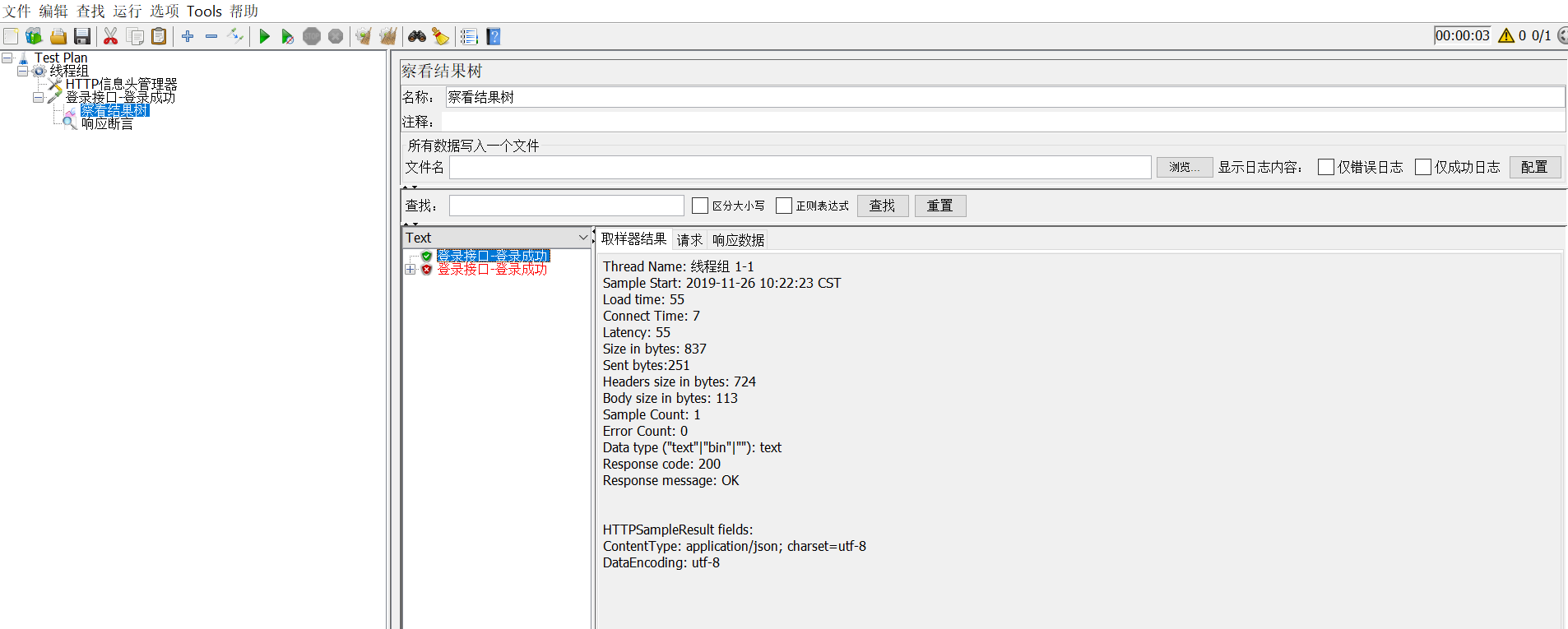
Task: Click the thread group gear icon
Action: pyautogui.click(x=39, y=71)
